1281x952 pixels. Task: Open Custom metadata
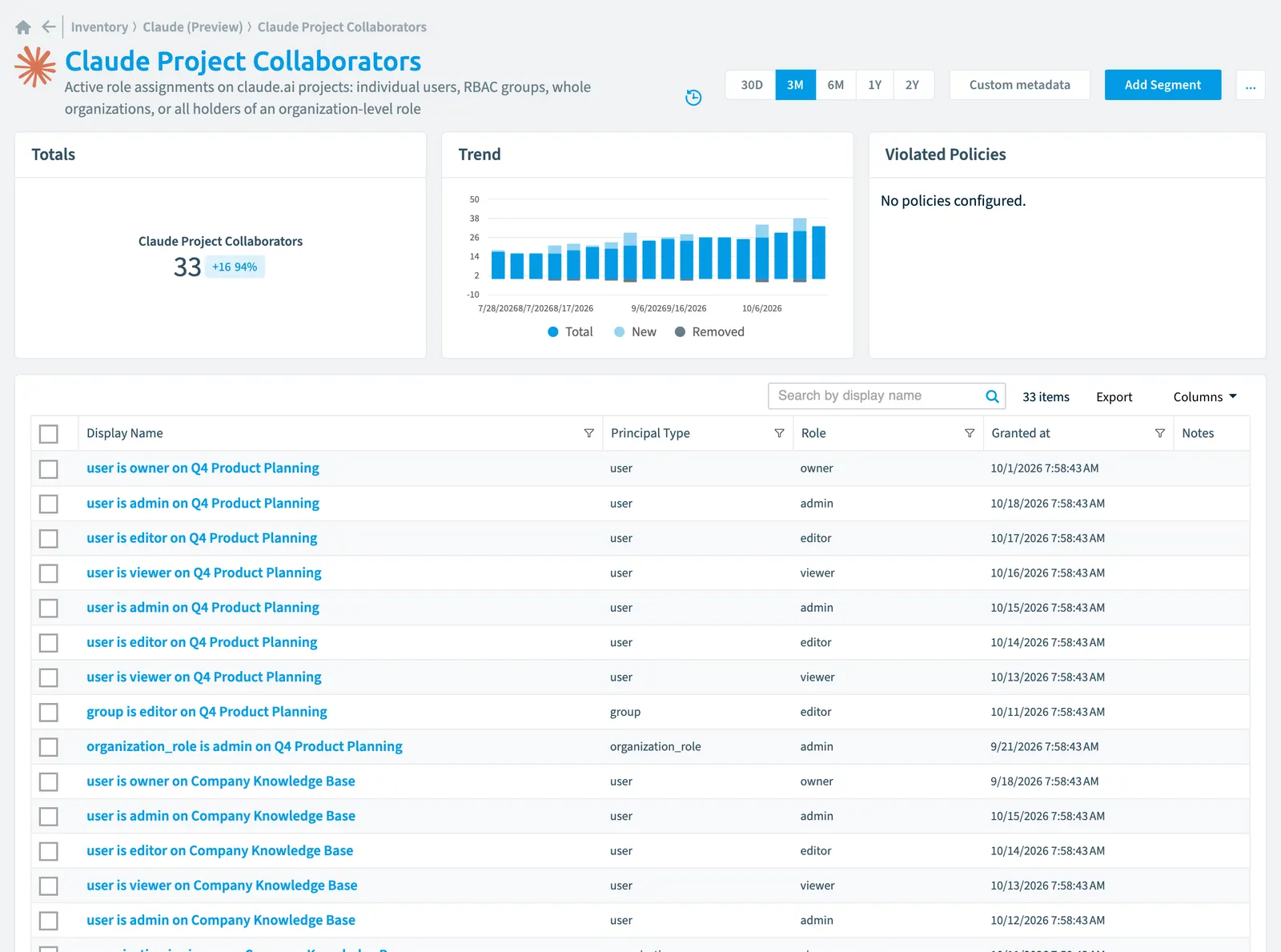[x=1019, y=85]
